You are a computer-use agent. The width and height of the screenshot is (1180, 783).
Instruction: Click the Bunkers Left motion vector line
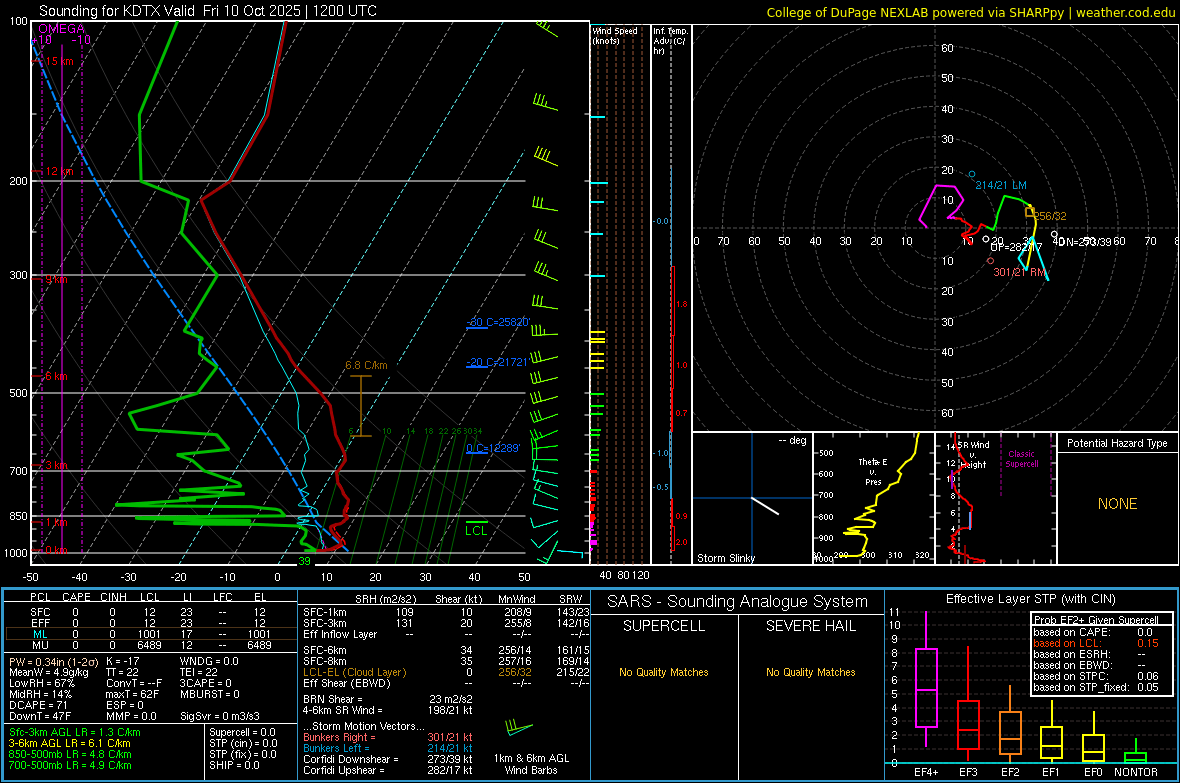click(388, 748)
